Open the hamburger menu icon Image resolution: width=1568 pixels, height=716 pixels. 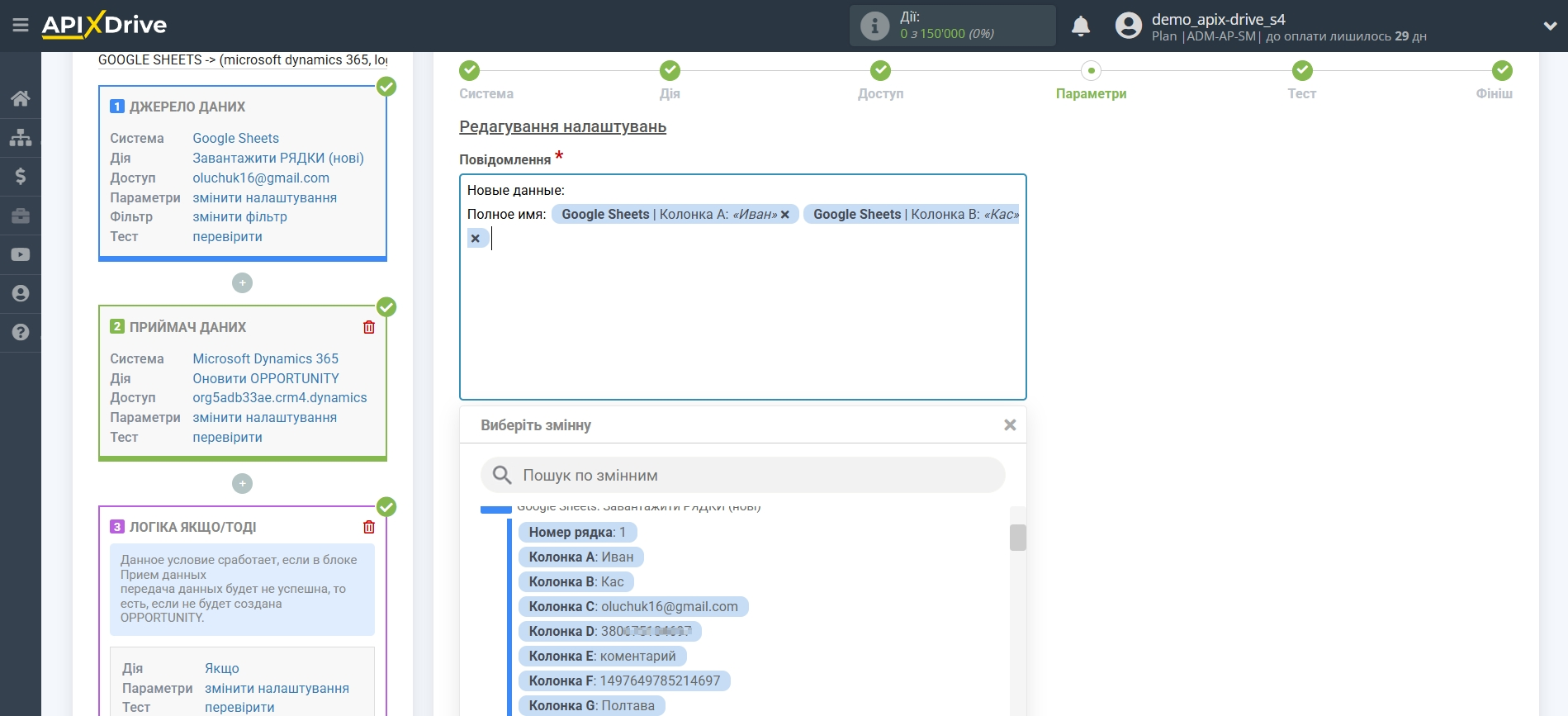click(x=21, y=25)
